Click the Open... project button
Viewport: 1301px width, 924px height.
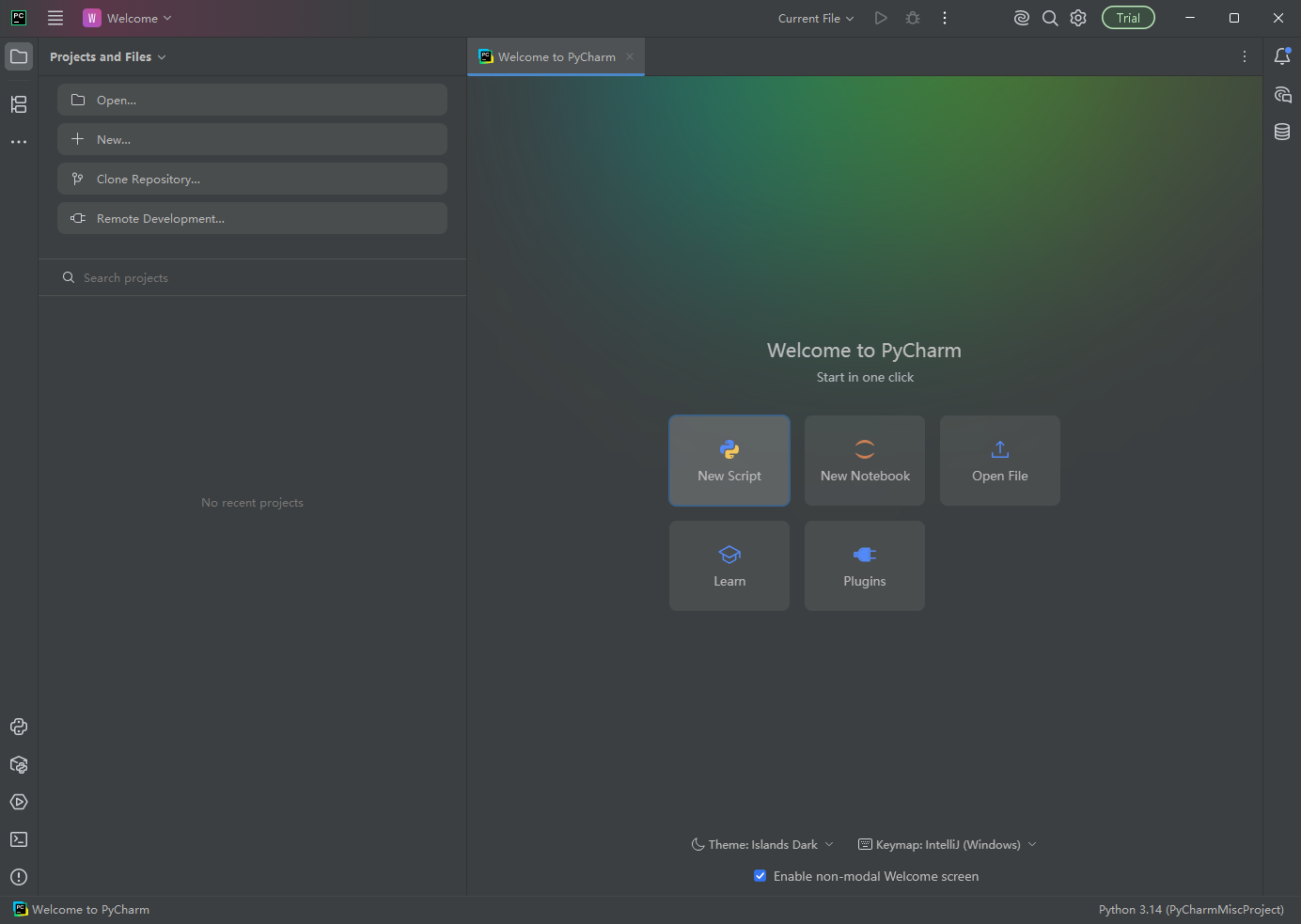252,100
